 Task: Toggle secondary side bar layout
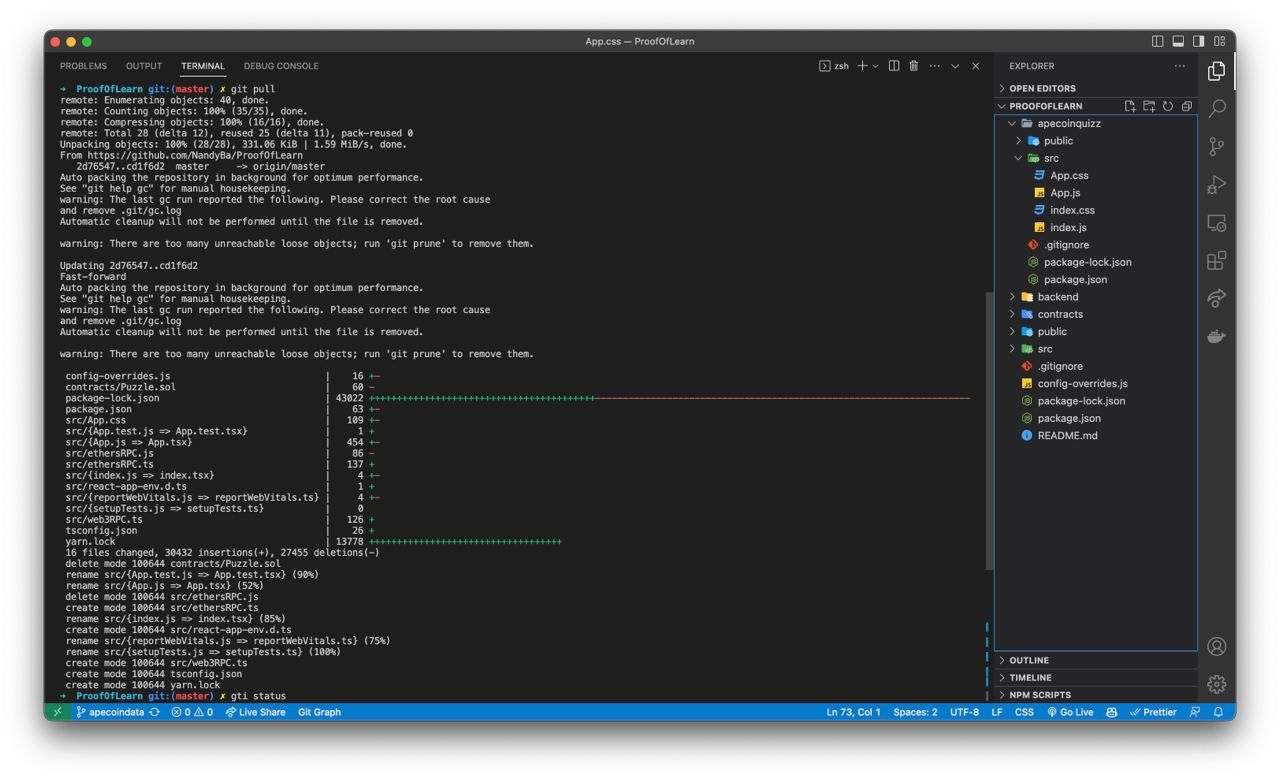[x=1199, y=41]
